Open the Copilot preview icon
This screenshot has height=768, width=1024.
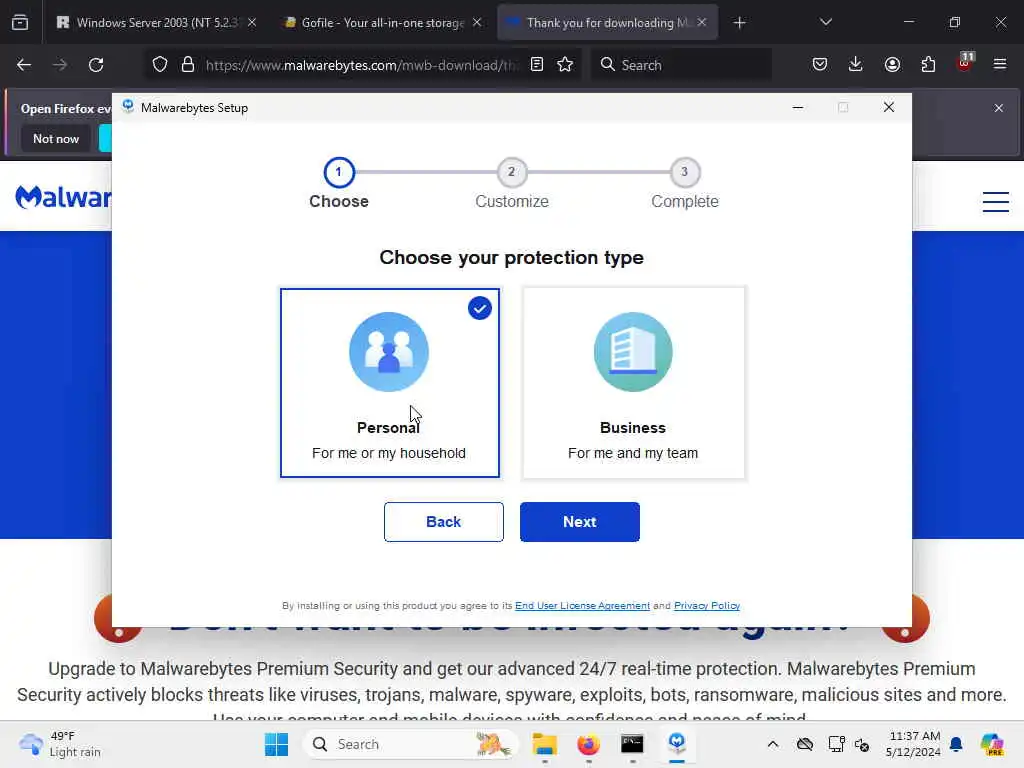(x=992, y=744)
